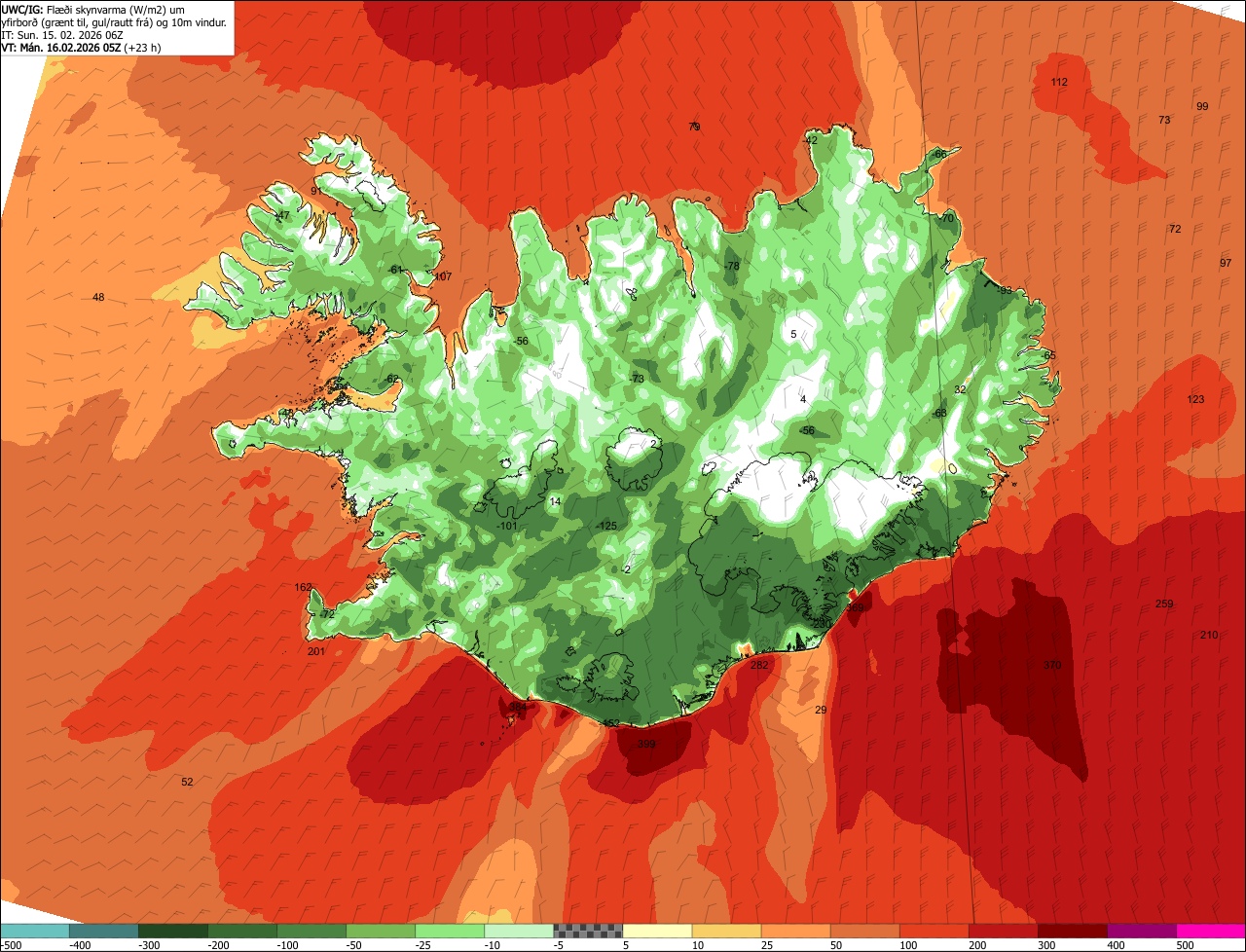This screenshot has height=952, width=1246.
Task: Click the map value "-42" on the northeast peninsula
Action: point(809,140)
